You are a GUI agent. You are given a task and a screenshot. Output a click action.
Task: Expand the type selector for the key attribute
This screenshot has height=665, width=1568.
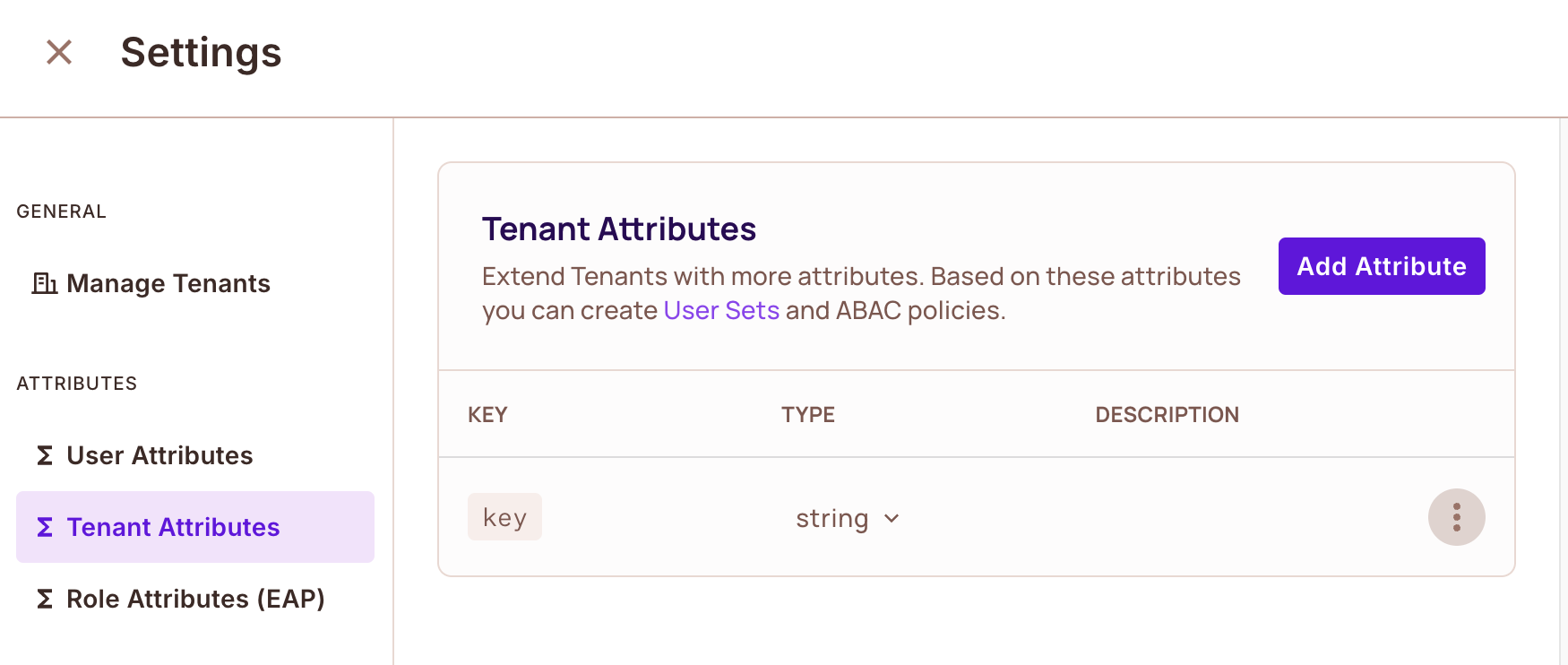coord(847,518)
